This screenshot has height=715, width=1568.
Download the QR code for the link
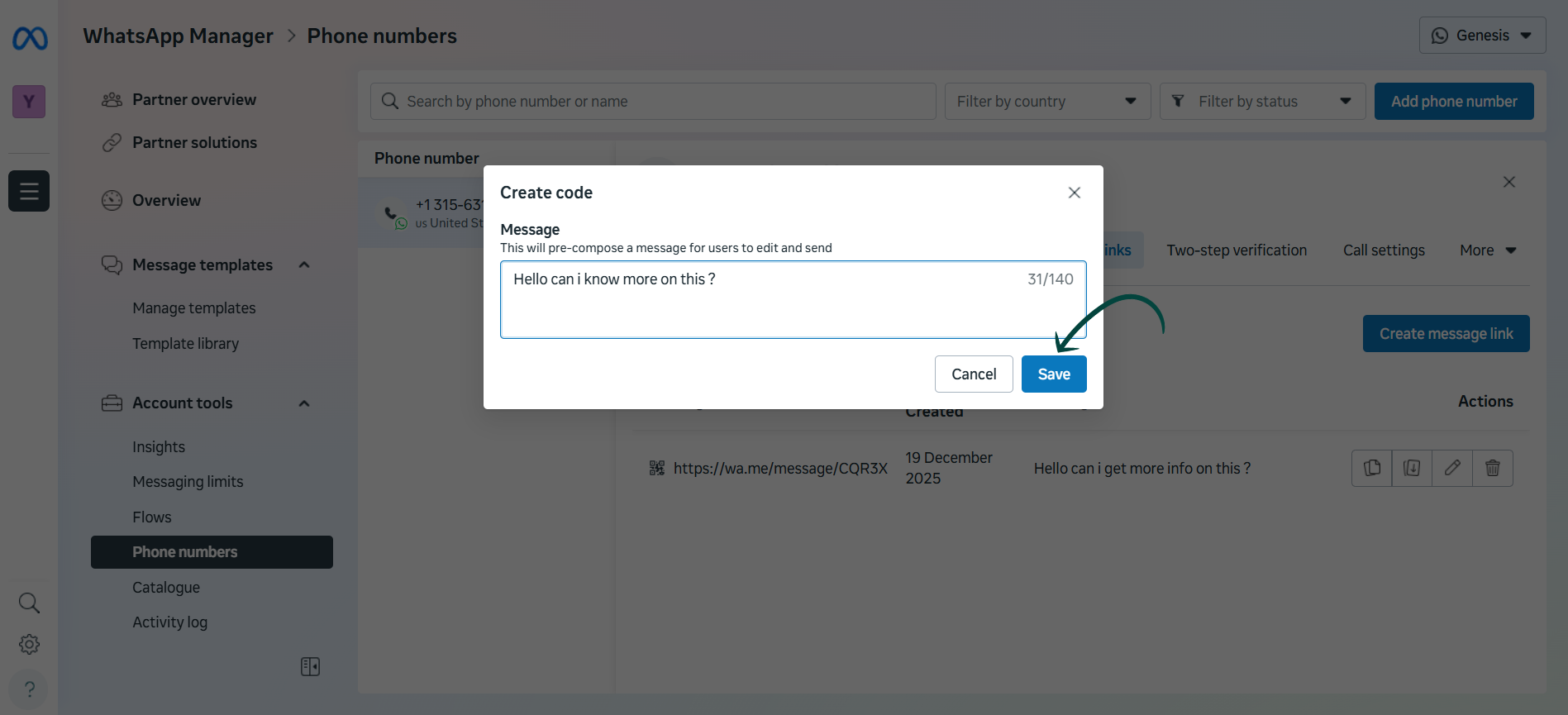(x=1412, y=468)
